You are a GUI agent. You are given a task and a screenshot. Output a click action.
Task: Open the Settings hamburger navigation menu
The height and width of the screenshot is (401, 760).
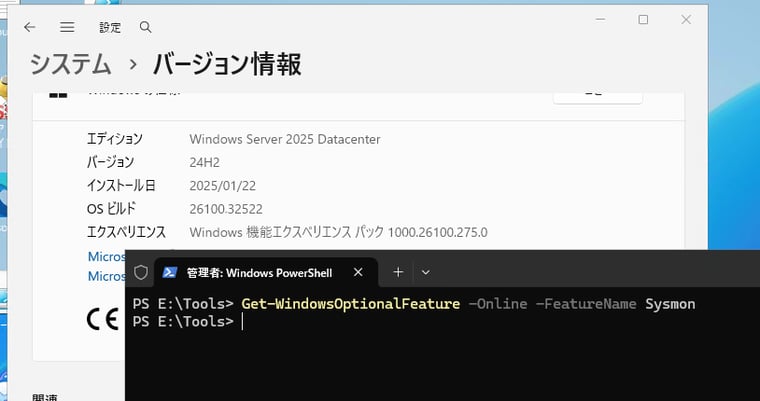pyautogui.click(x=67, y=27)
